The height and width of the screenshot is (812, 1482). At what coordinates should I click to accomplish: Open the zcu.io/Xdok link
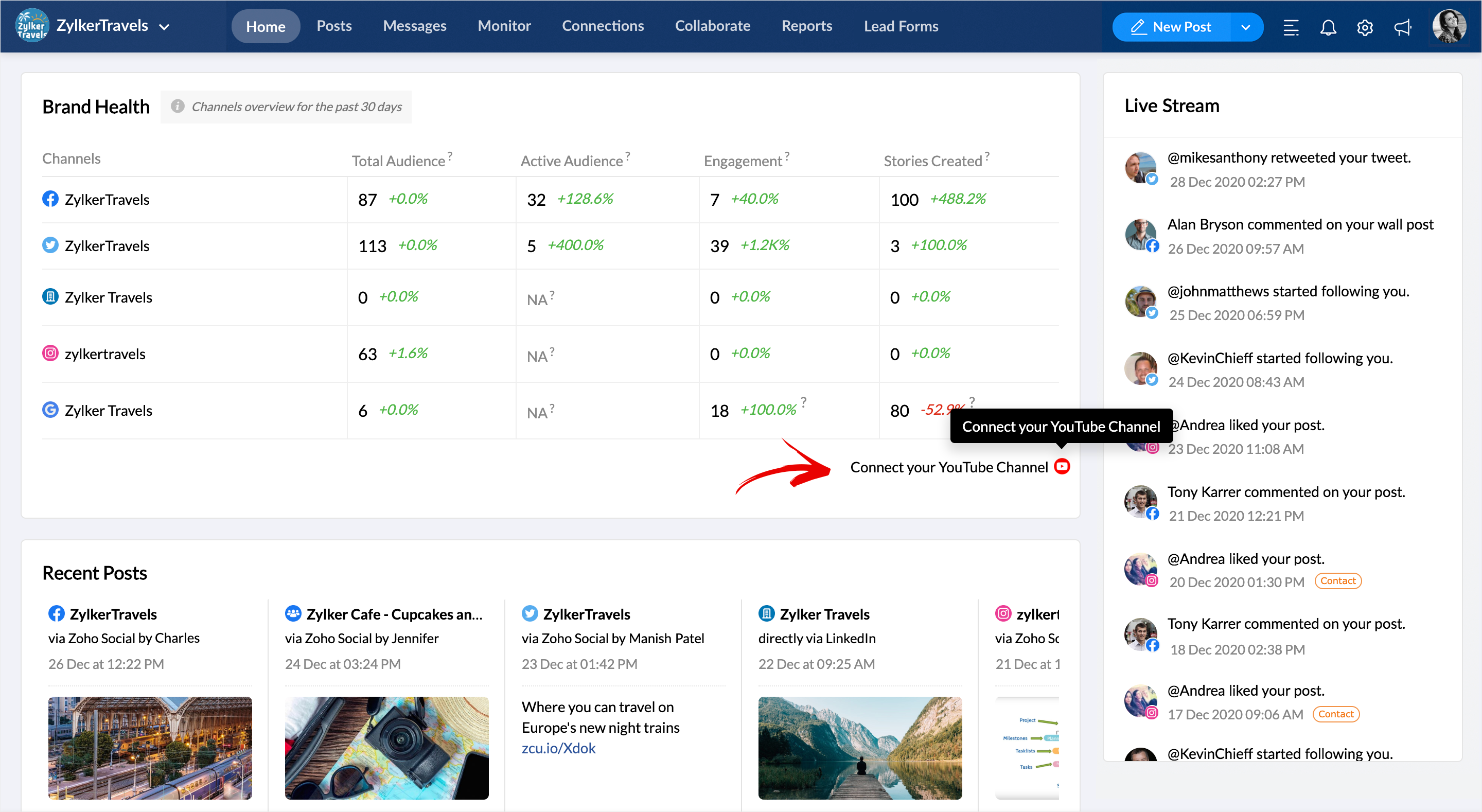point(558,748)
